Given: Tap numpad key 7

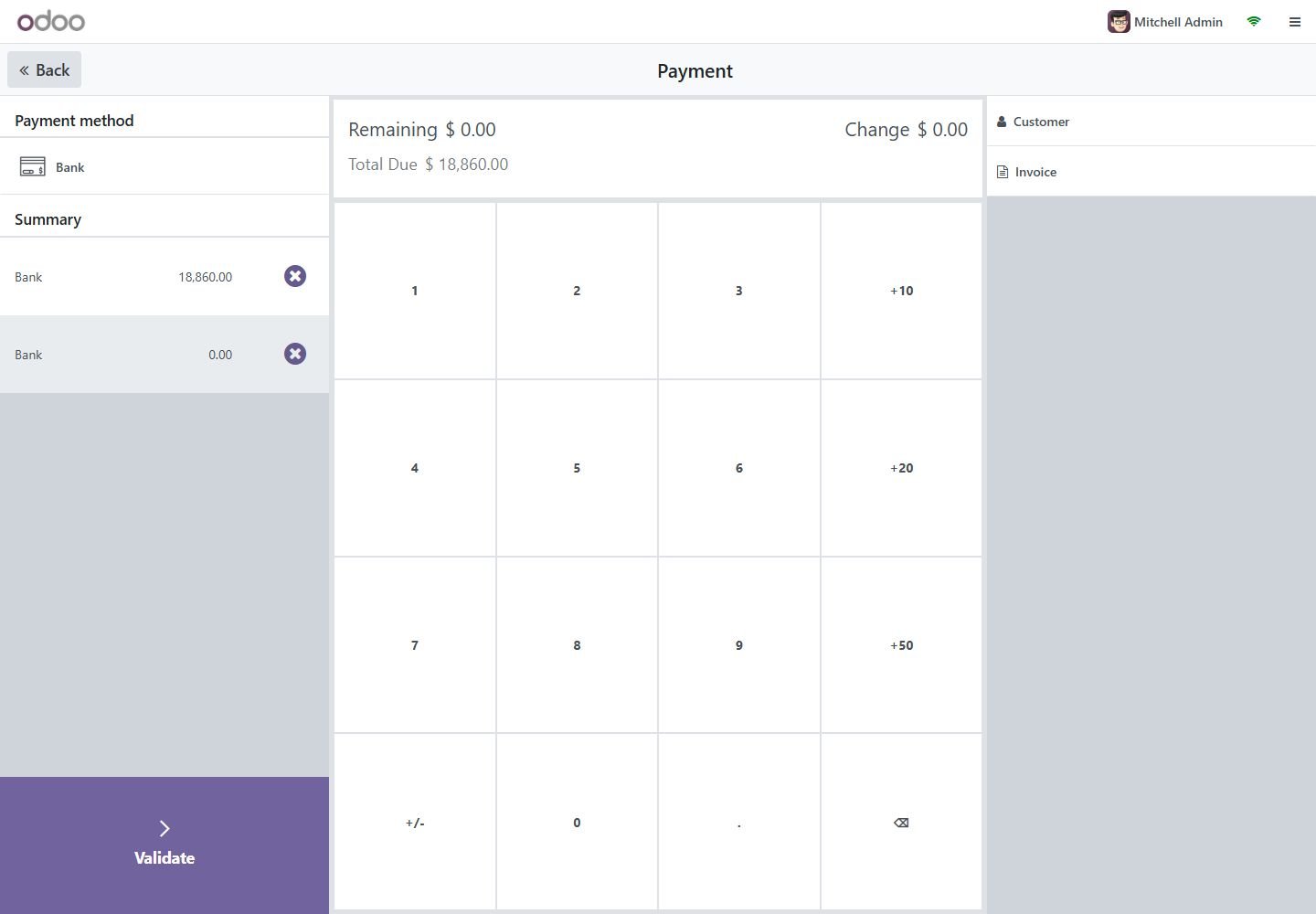Looking at the screenshot, I should tap(415, 645).
